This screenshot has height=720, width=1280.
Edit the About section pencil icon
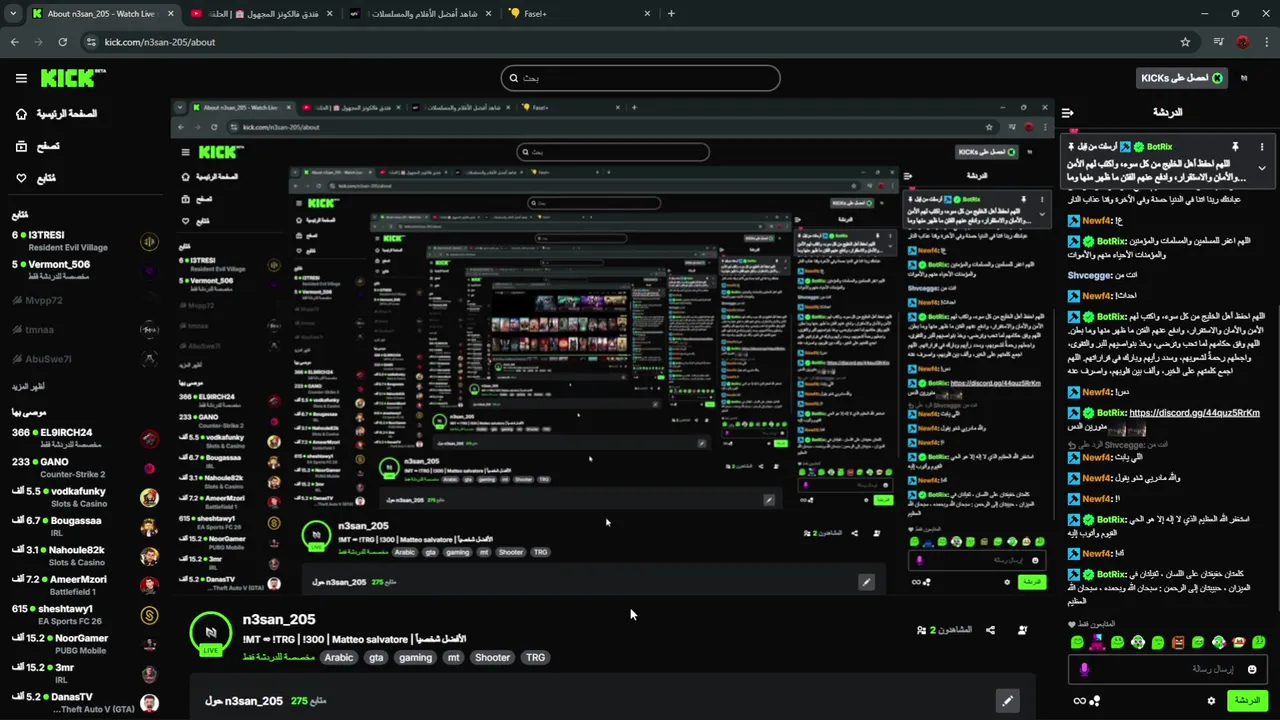click(x=1007, y=701)
